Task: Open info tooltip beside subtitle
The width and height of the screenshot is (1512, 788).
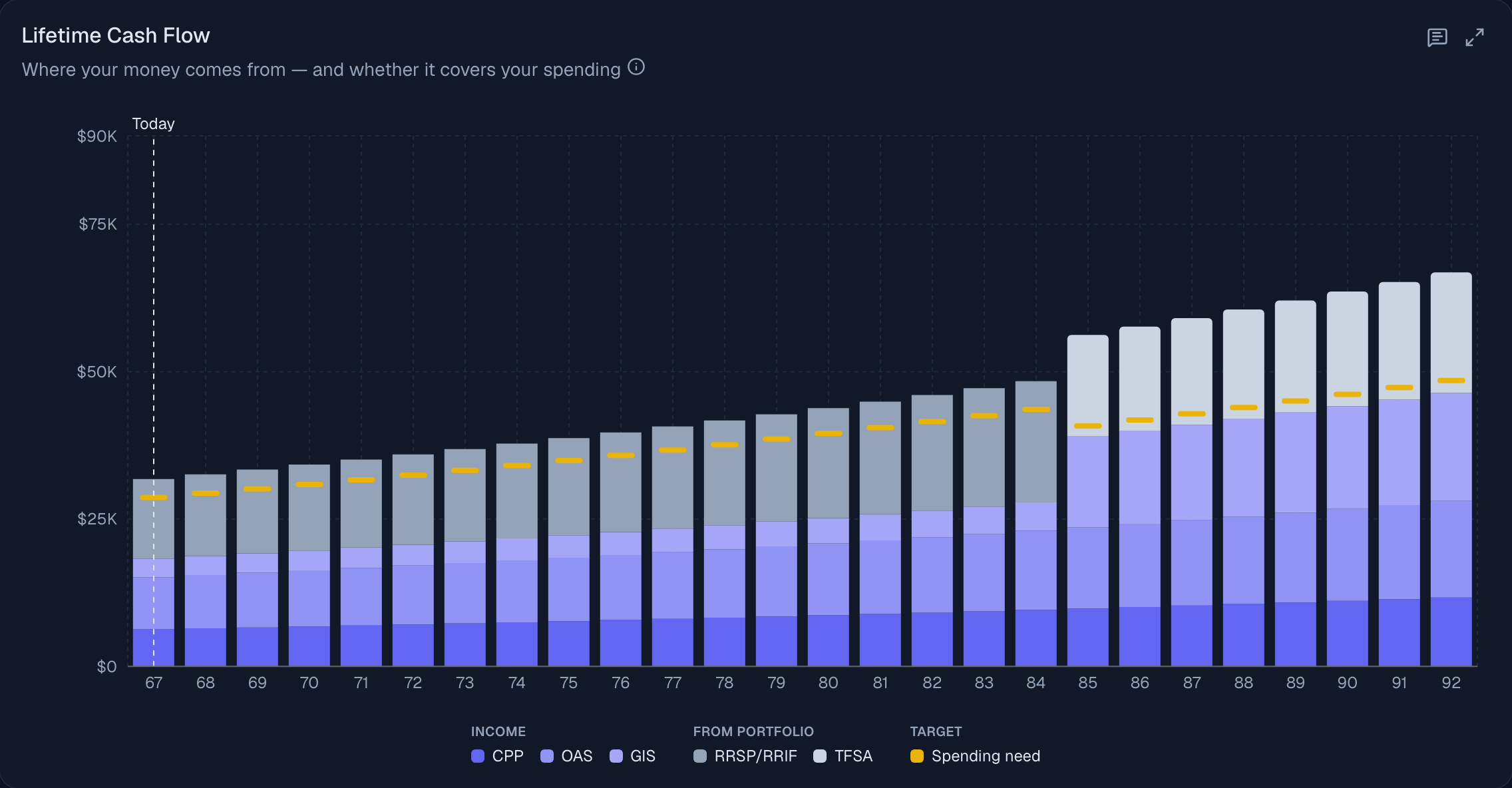Action: click(x=636, y=67)
